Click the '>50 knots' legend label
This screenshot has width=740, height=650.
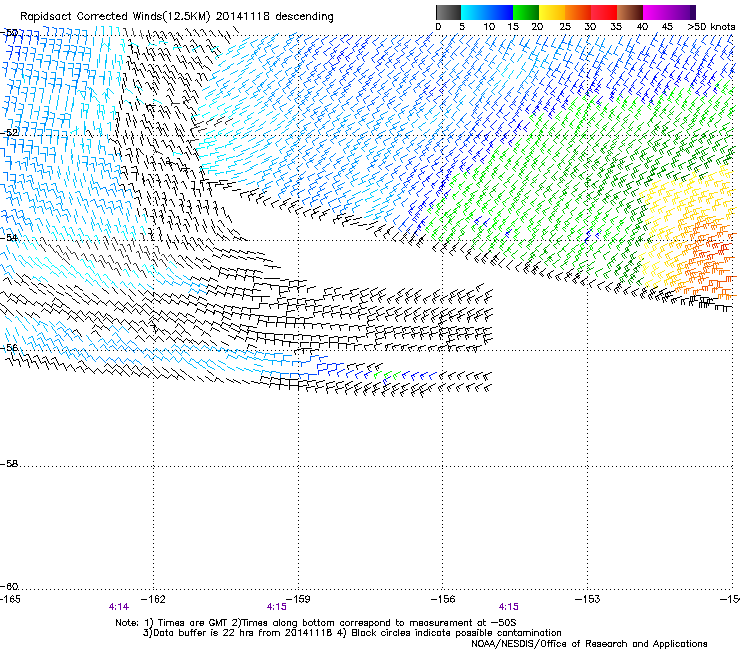[711, 27]
